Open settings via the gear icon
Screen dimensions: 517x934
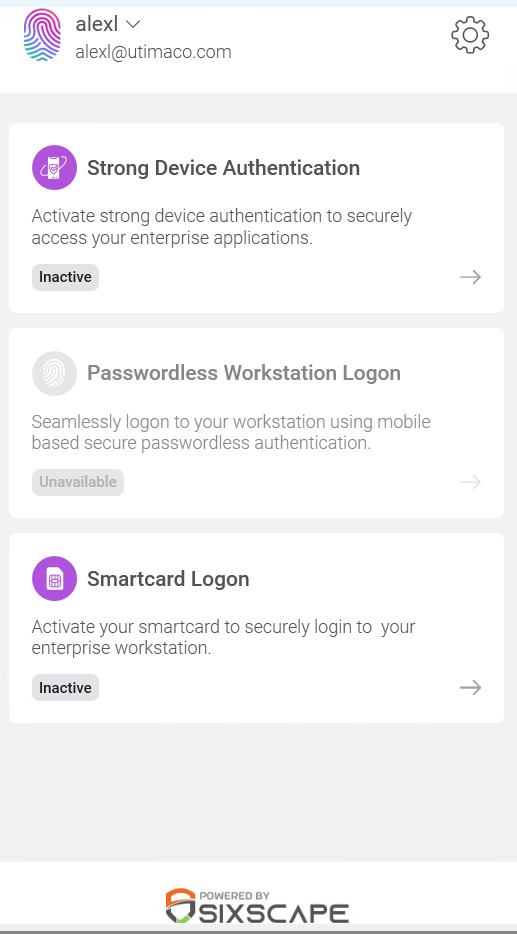coord(470,35)
